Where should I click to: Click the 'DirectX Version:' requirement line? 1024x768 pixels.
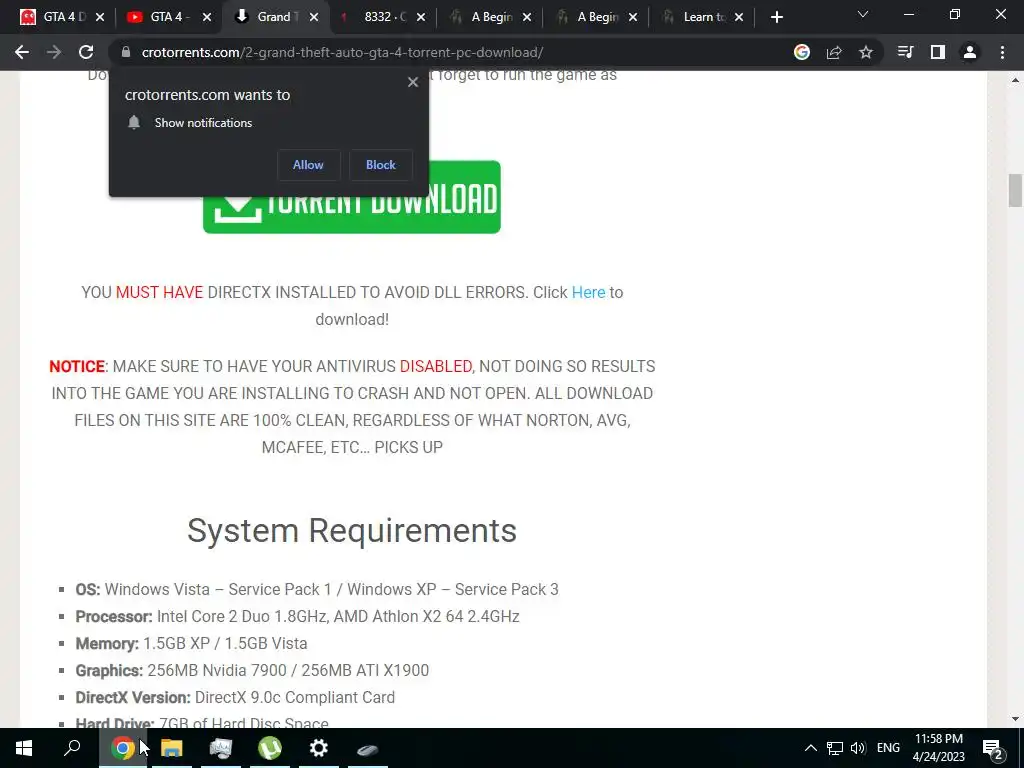(x=235, y=697)
